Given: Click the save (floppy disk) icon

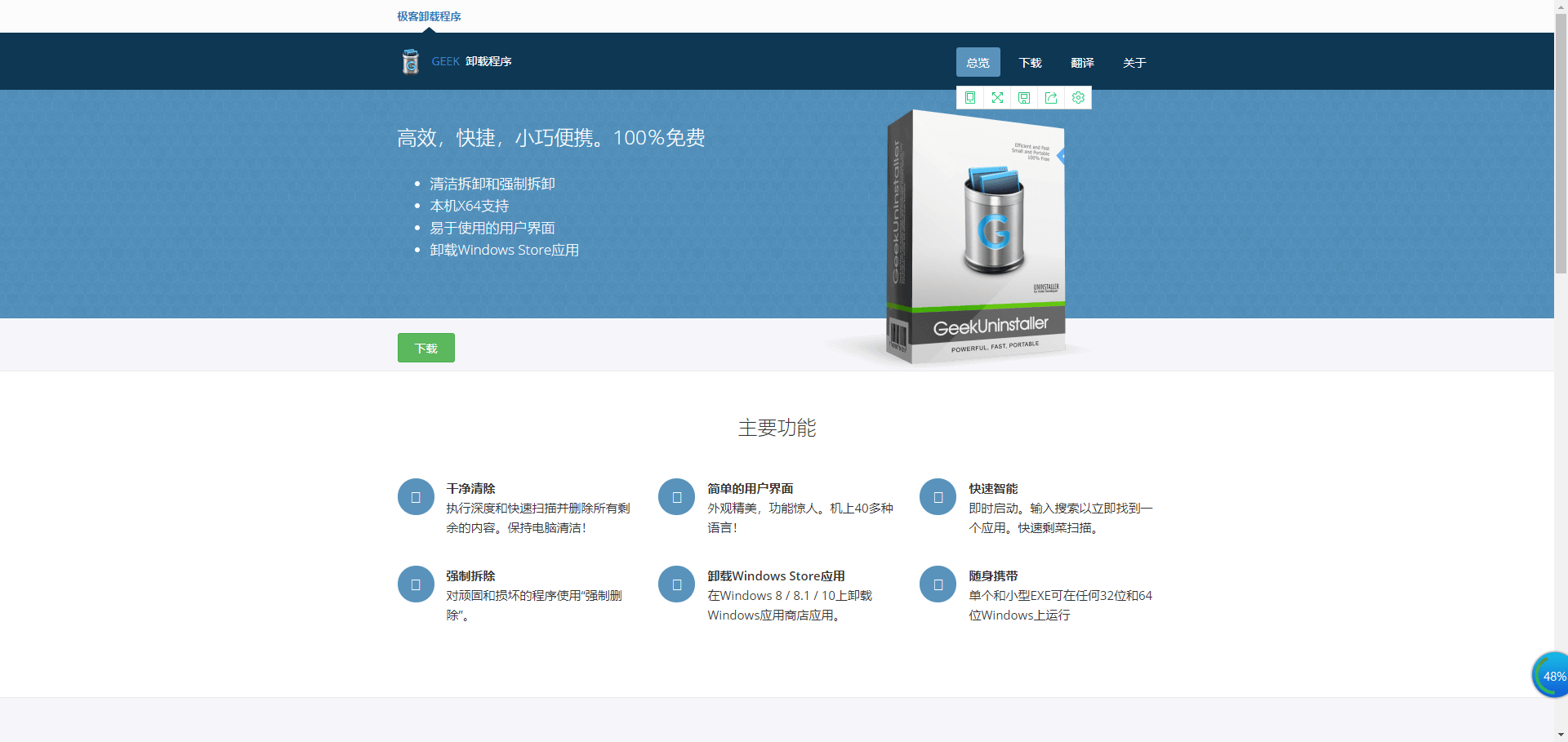Looking at the screenshot, I should click(x=1024, y=97).
